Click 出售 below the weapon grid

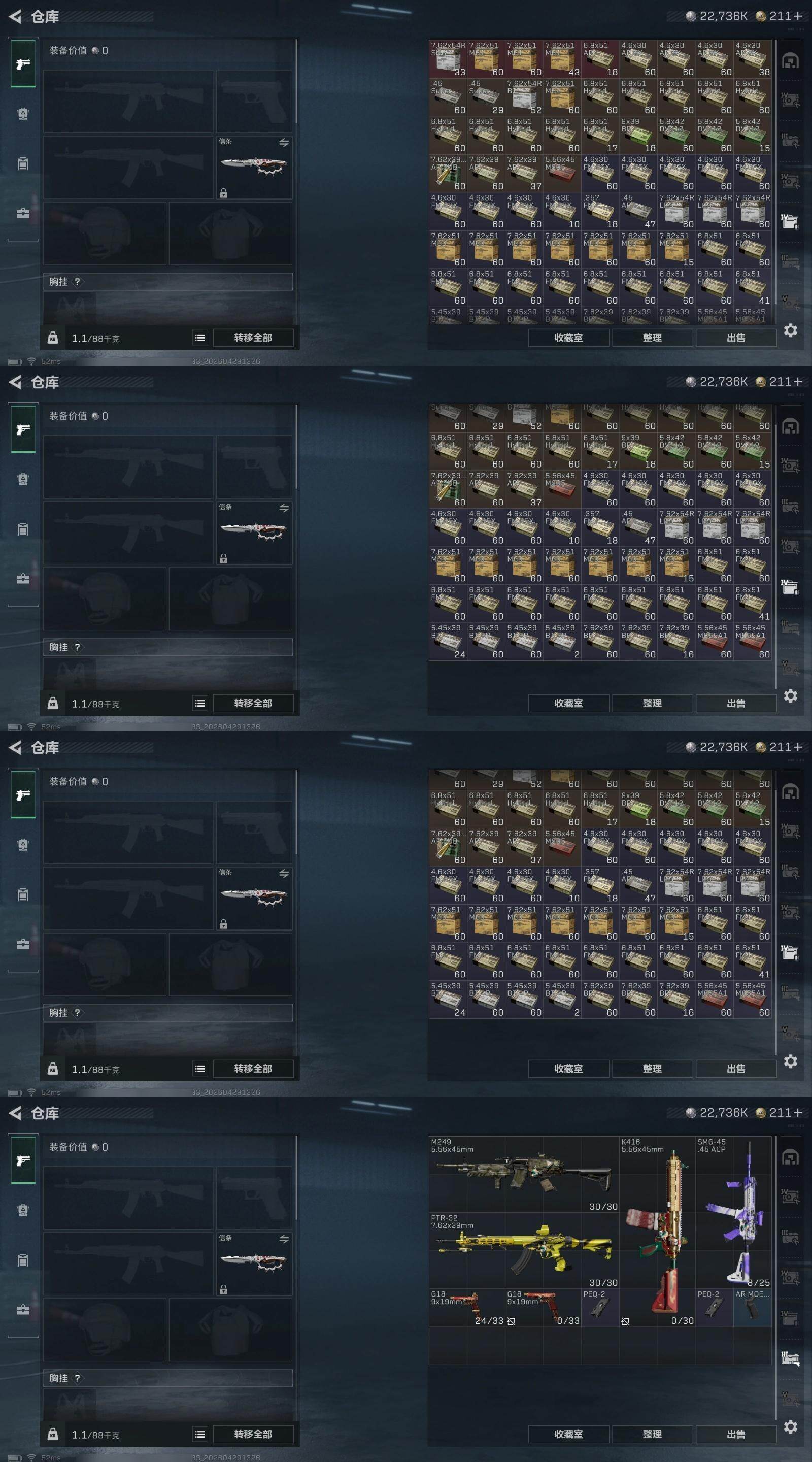(x=736, y=1434)
